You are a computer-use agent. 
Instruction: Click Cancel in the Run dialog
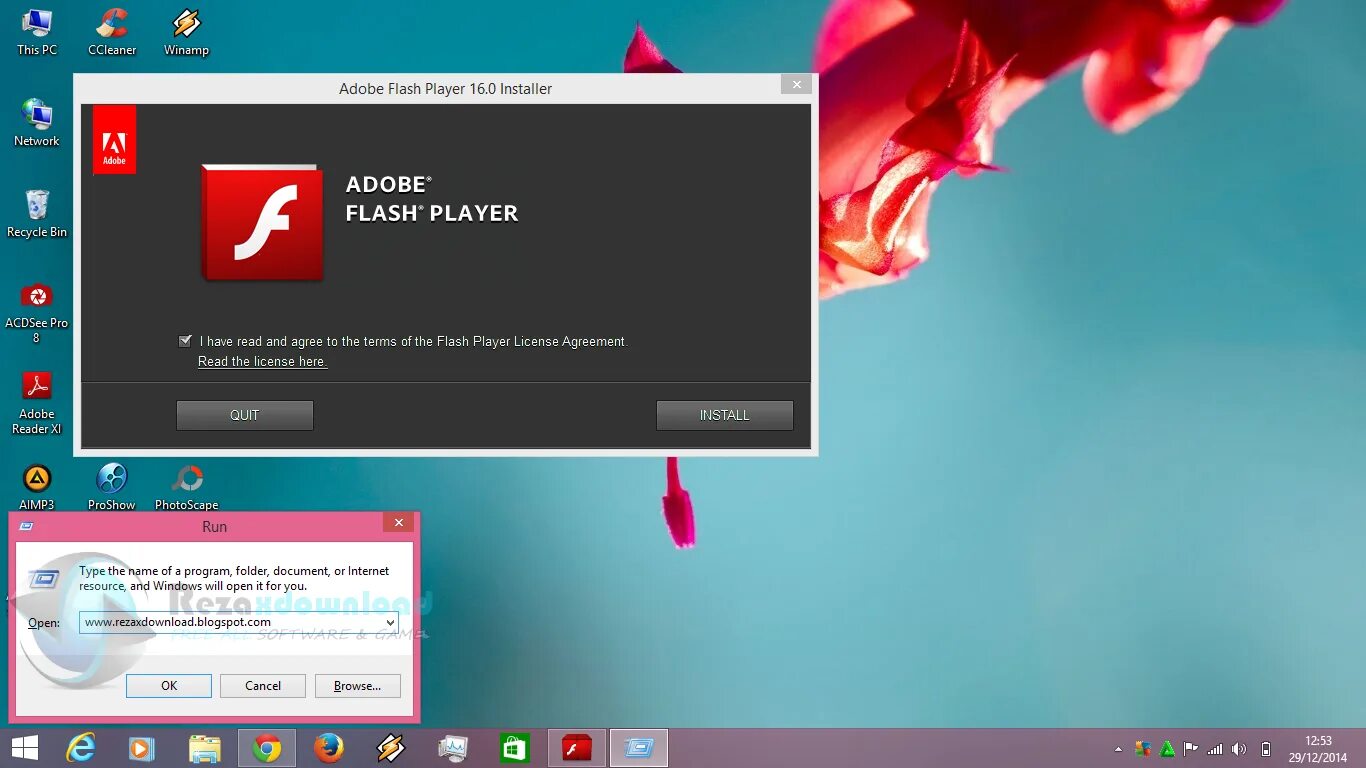(x=263, y=686)
